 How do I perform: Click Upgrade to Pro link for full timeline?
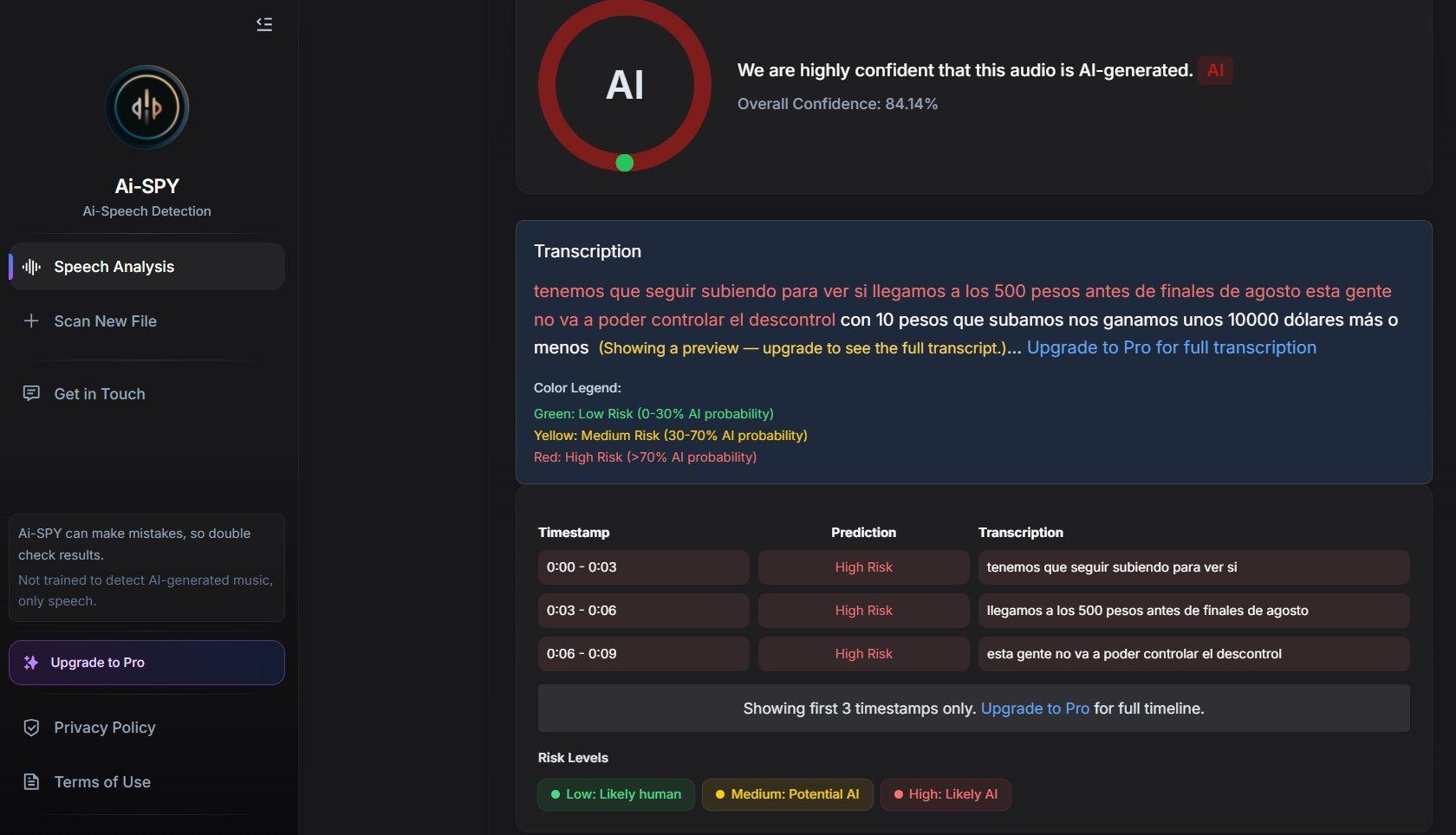point(1035,709)
